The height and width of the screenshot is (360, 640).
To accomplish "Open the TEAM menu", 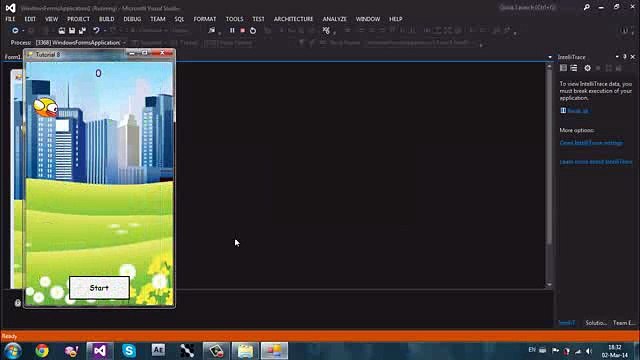I will (158, 19).
